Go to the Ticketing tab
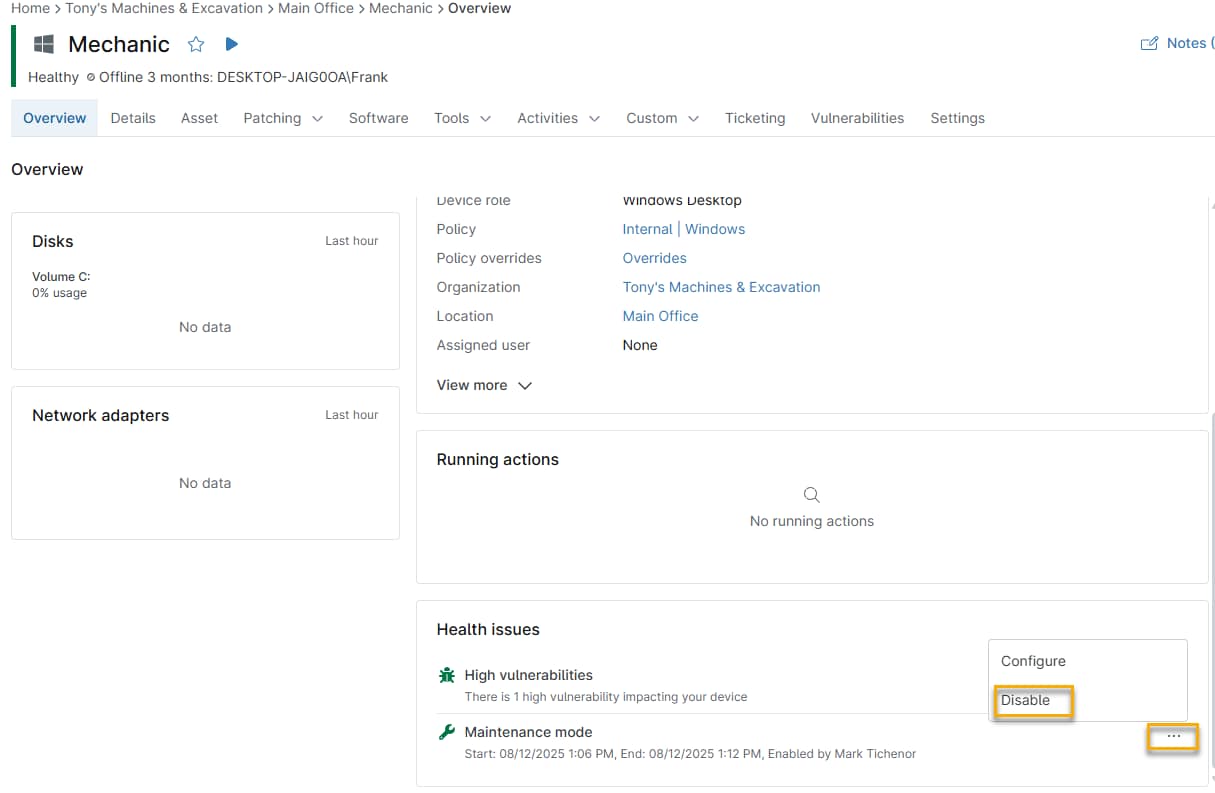Screen dimensions: 1215x793 coord(755,118)
